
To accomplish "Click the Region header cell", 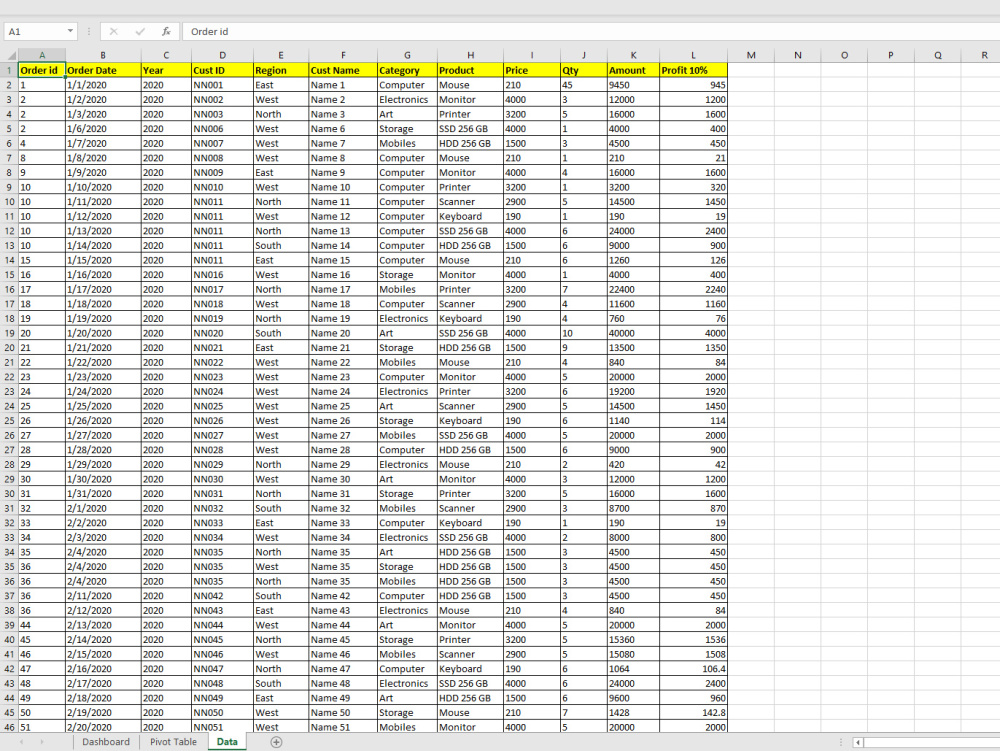I will [281, 70].
